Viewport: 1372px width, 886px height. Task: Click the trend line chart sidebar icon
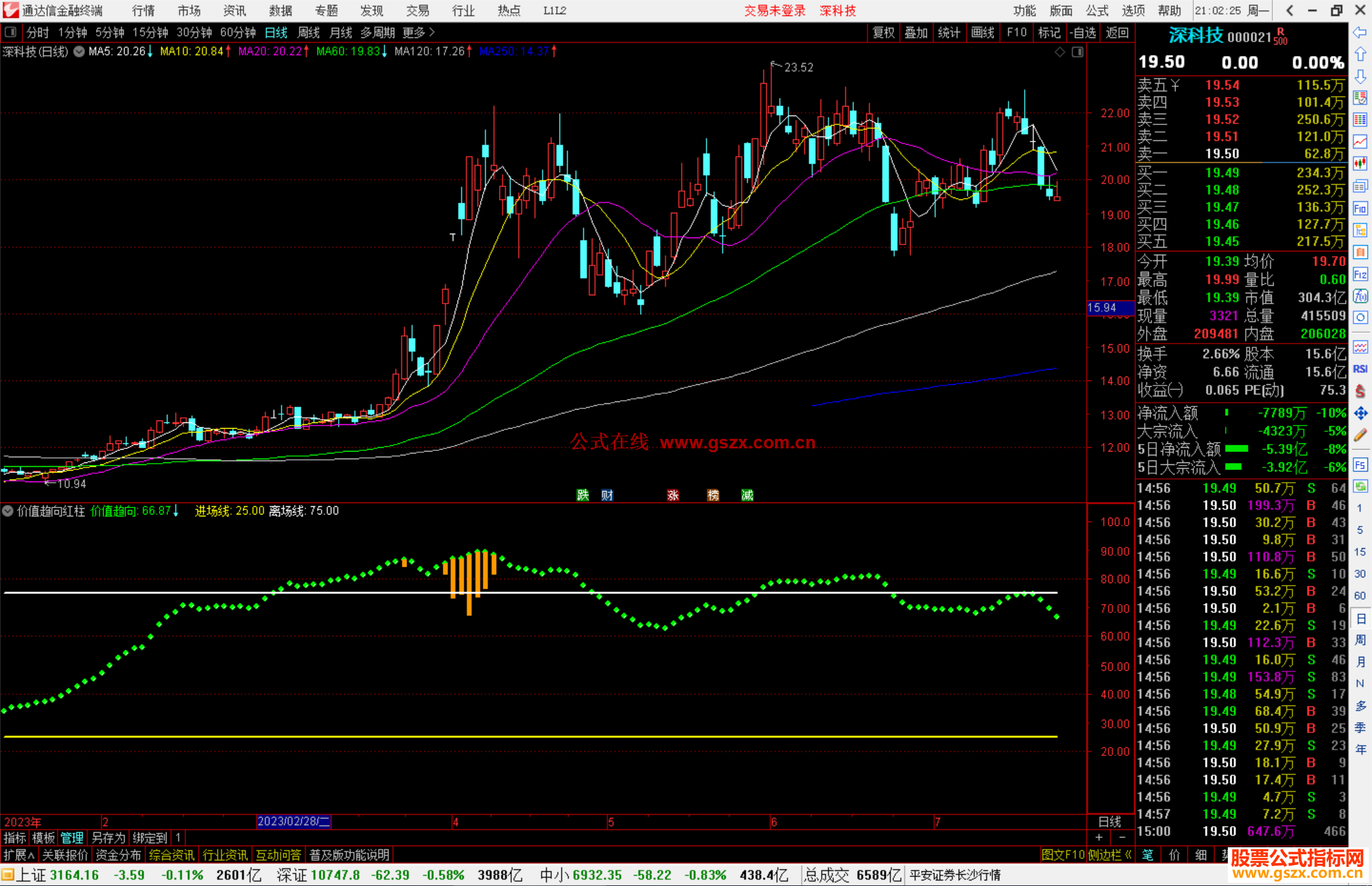[1360, 141]
